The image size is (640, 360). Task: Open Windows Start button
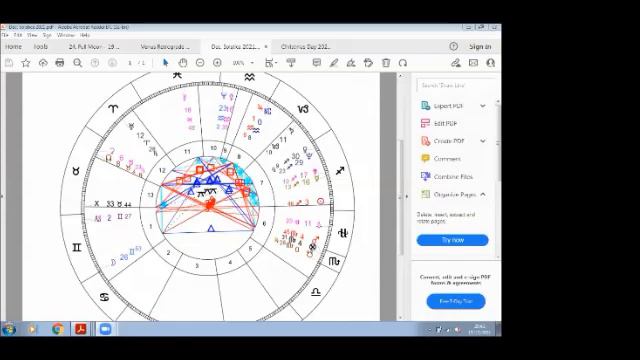point(9,329)
